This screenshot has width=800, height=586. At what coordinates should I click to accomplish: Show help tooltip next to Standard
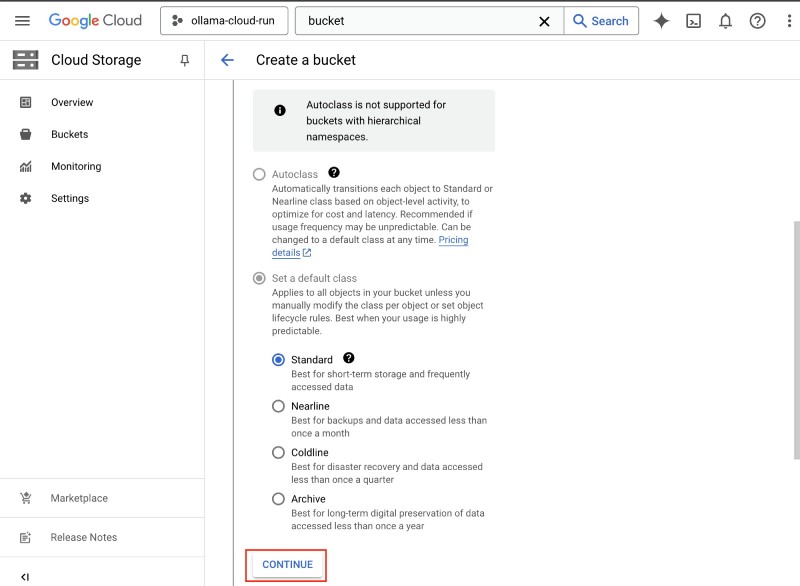(x=348, y=358)
